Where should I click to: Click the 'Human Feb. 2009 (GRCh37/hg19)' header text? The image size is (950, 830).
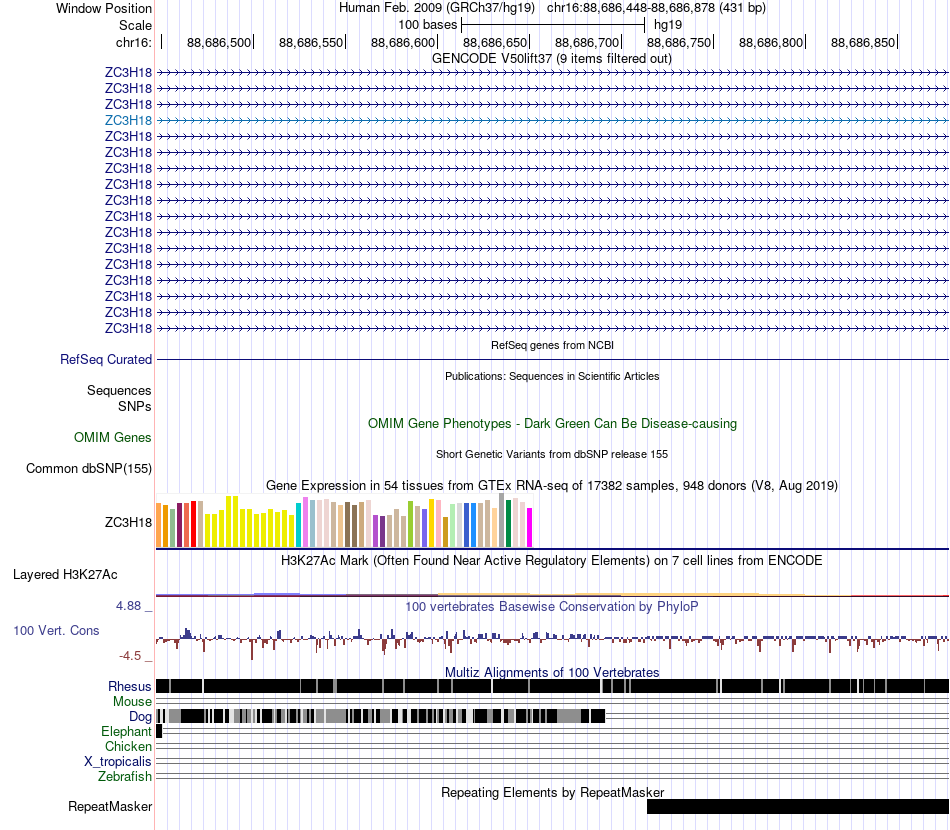tap(437, 8)
